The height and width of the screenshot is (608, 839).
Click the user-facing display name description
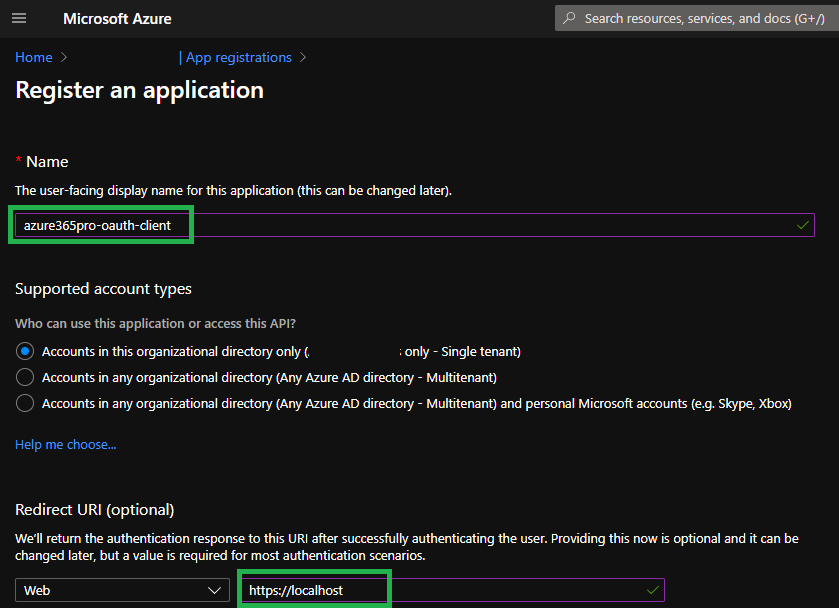(233, 191)
